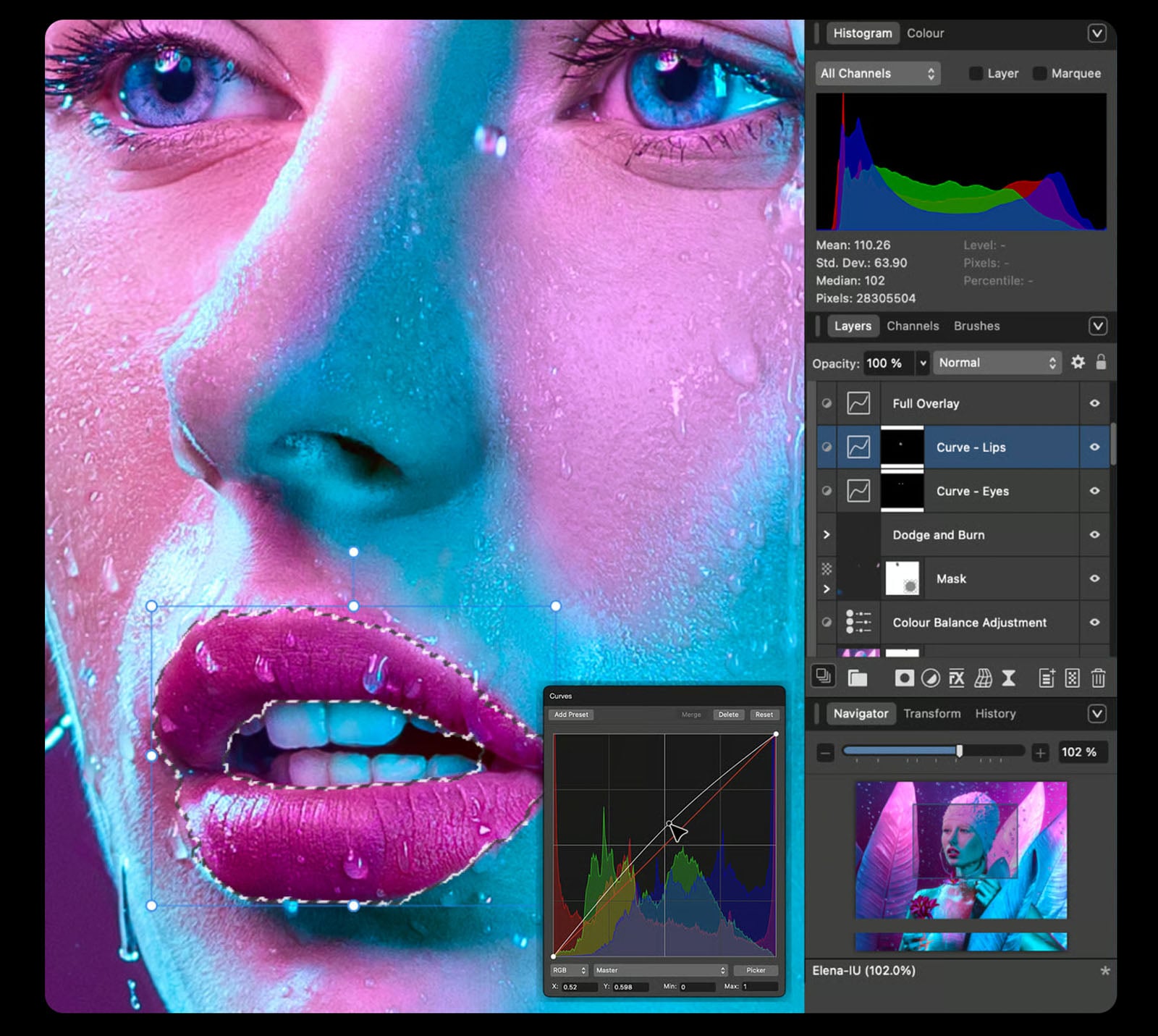This screenshot has width=1158, height=1036.
Task: Switch to the Transform tab
Action: coord(932,714)
